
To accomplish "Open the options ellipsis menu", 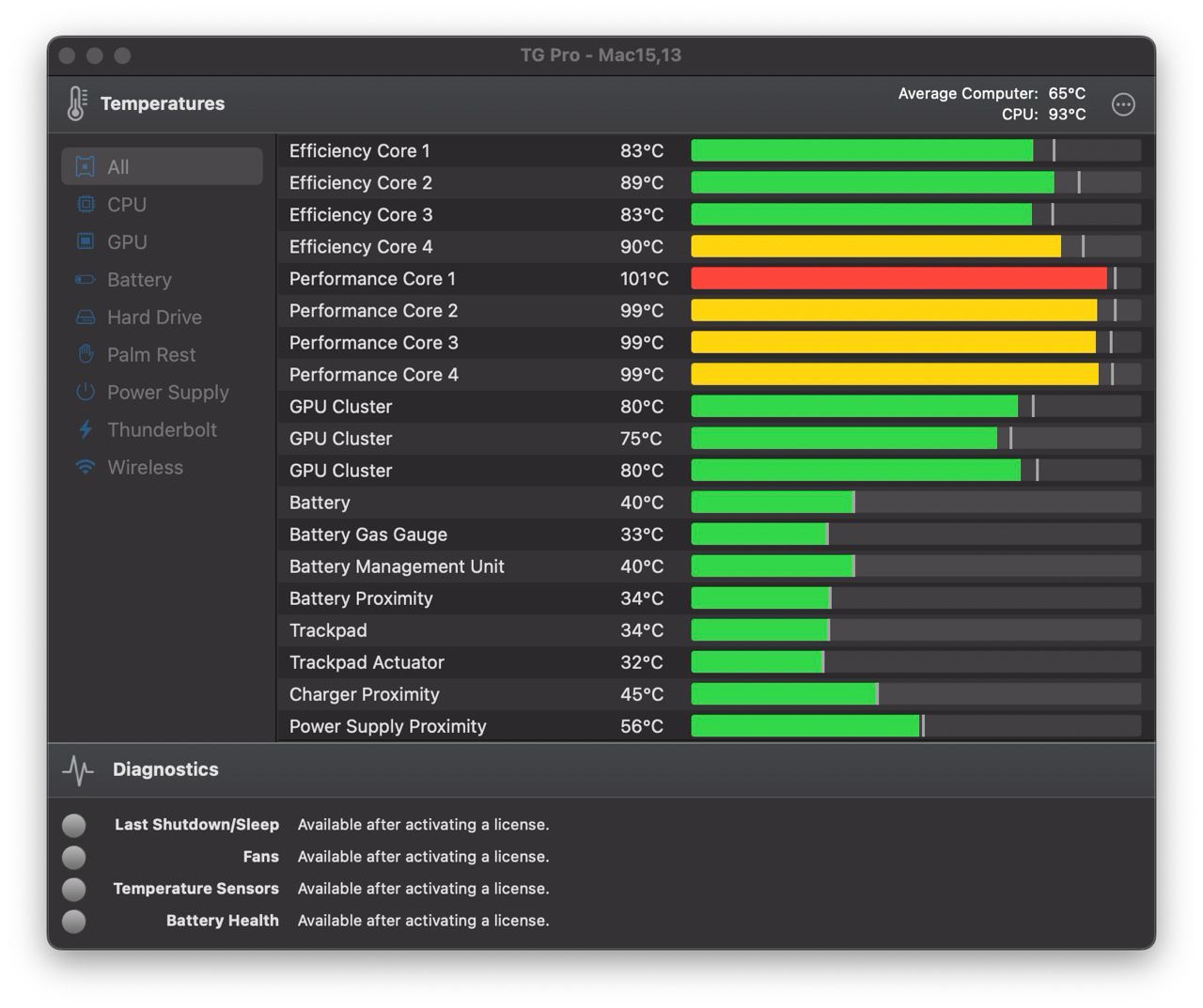I will tap(1123, 104).
